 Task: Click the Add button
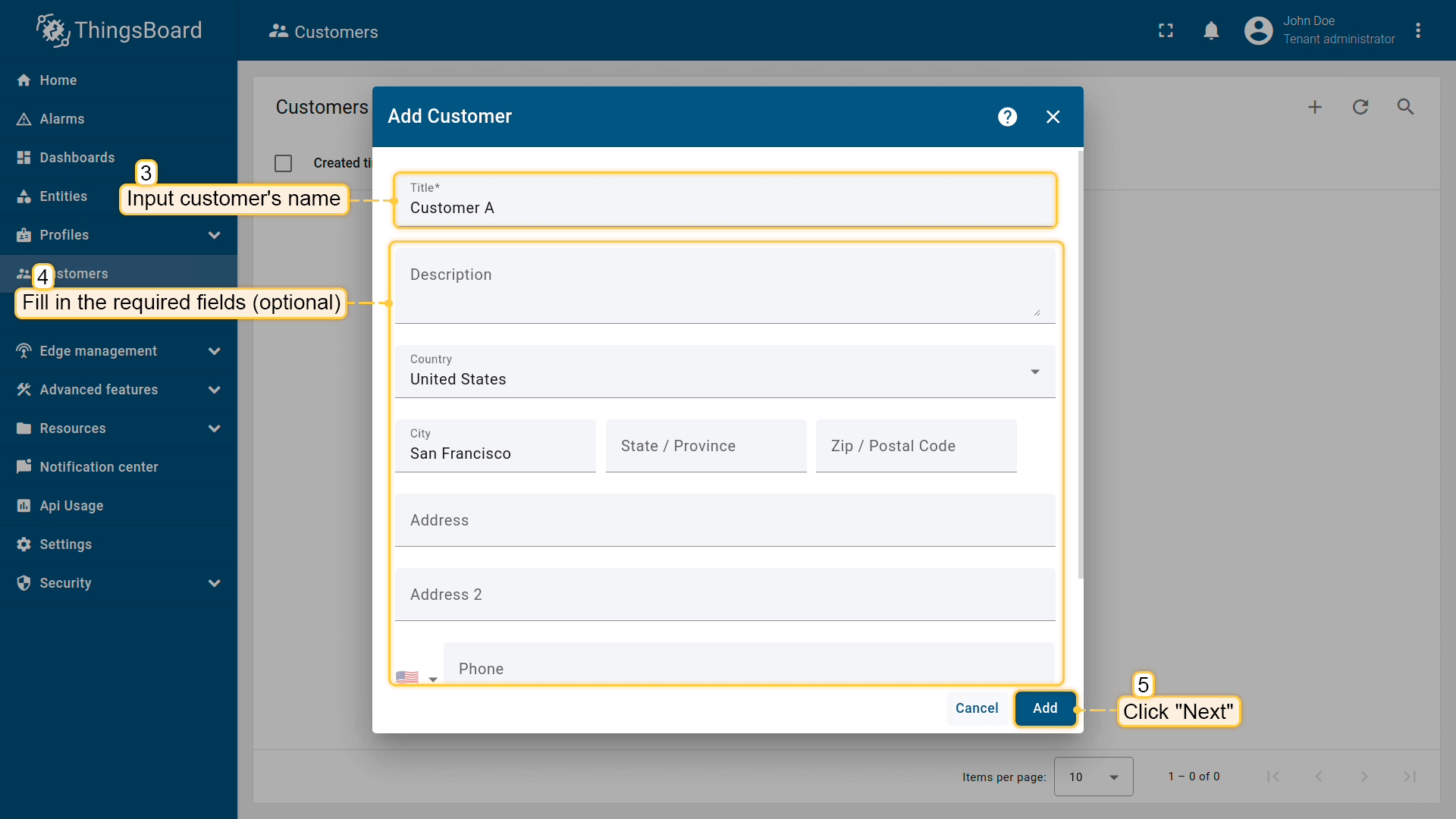pos(1045,708)
